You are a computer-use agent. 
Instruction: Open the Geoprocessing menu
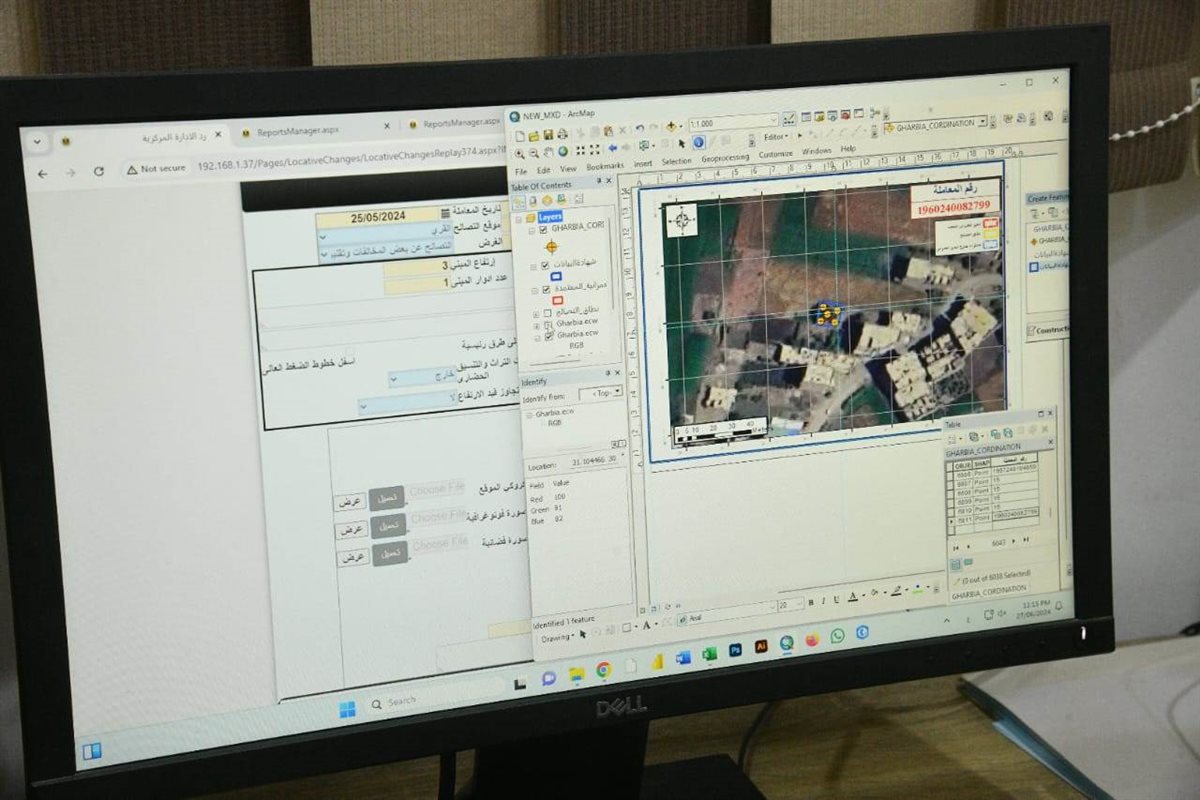(x=725, y=158)
